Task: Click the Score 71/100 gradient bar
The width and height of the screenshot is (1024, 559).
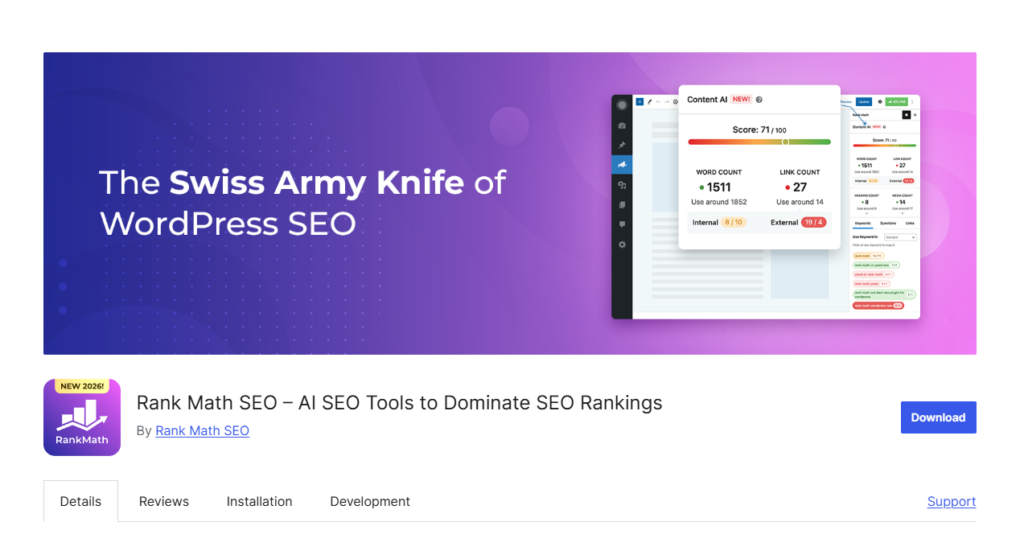Action: click(x=759, y=142)
